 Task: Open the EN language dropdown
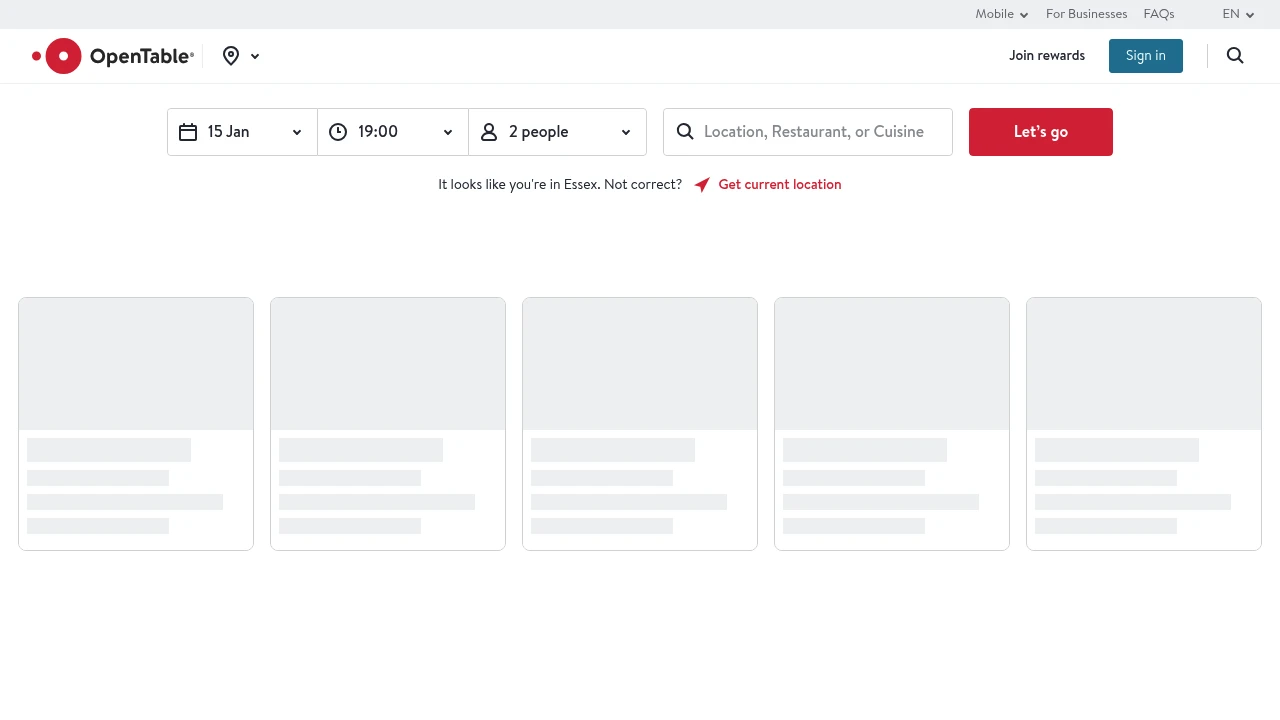(1238, 14)
